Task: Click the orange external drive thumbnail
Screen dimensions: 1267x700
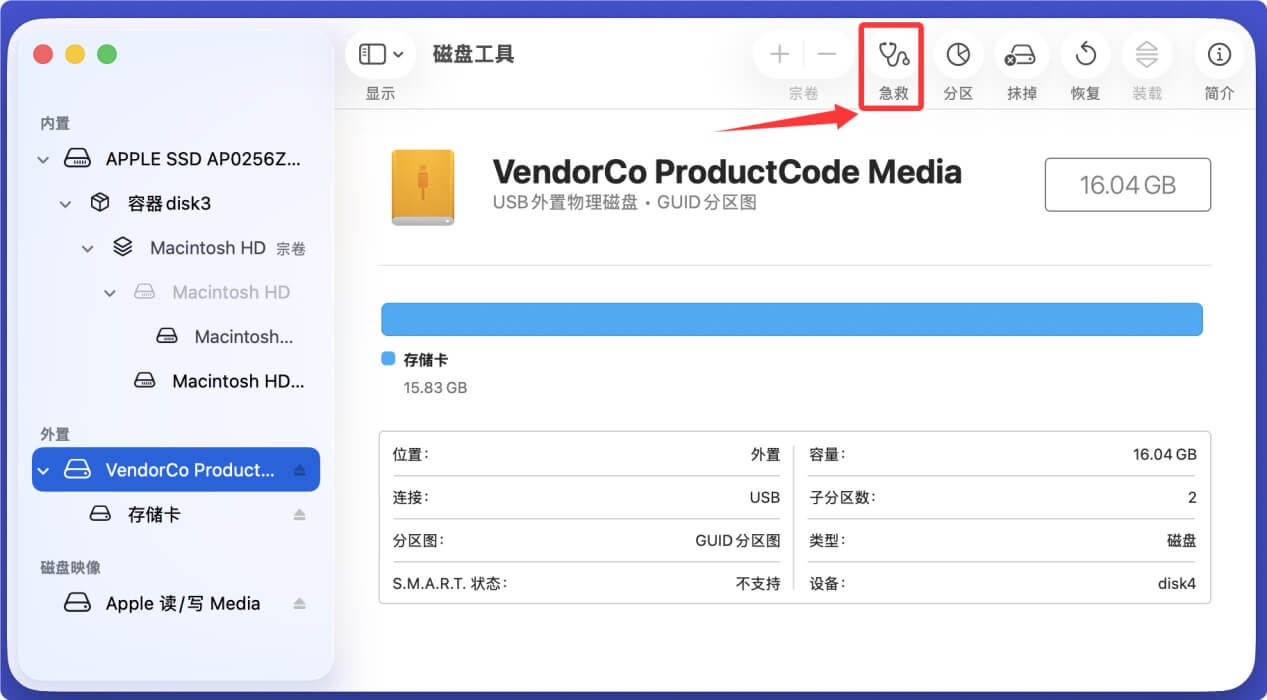Action: click(x=422, y=188)
